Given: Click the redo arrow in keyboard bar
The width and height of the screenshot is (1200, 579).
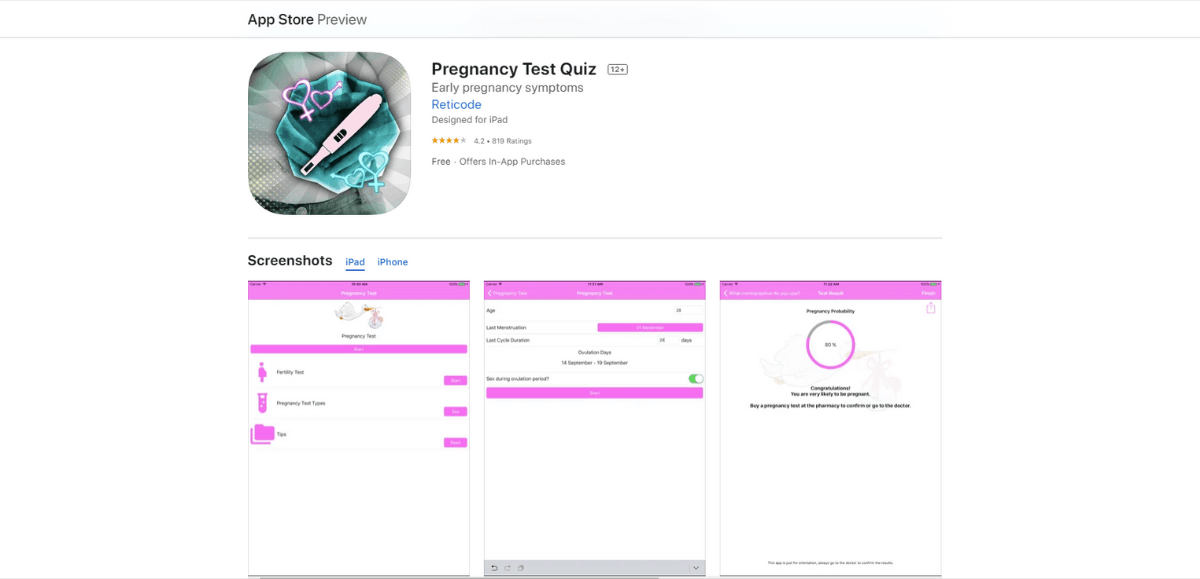Looking at the screenshot, I should pyautogui.click(x=507, y=568).
